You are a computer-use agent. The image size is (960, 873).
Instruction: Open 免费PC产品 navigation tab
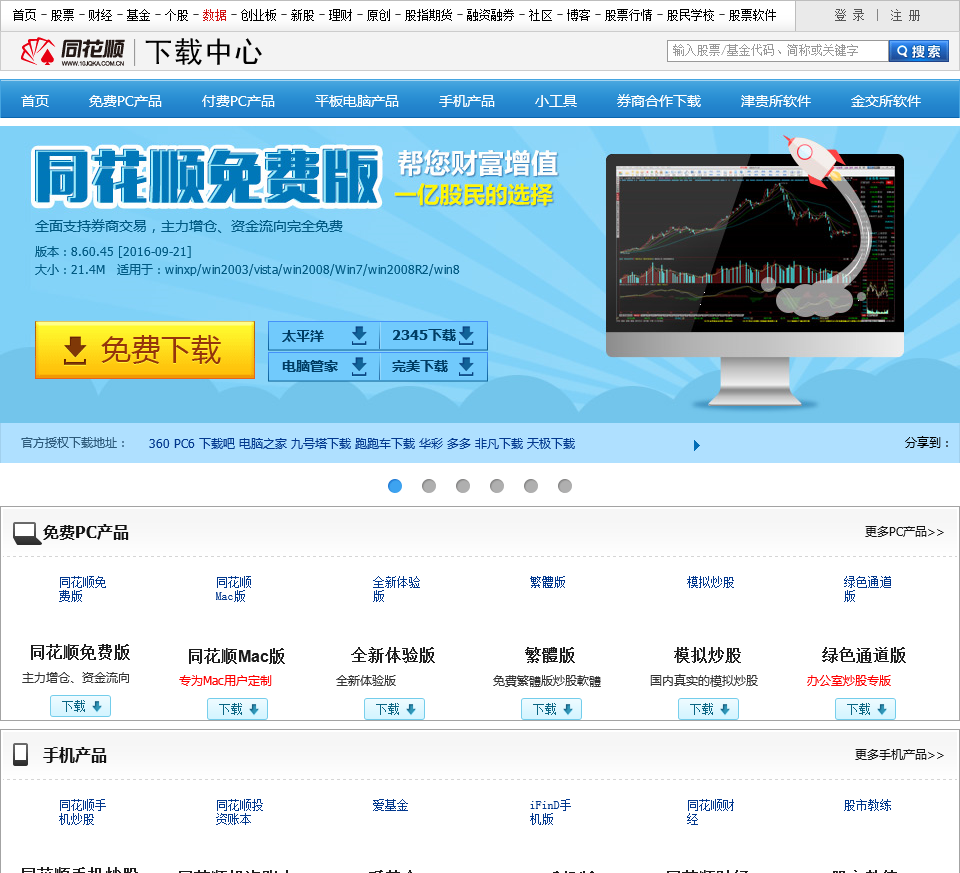(125, 101)
